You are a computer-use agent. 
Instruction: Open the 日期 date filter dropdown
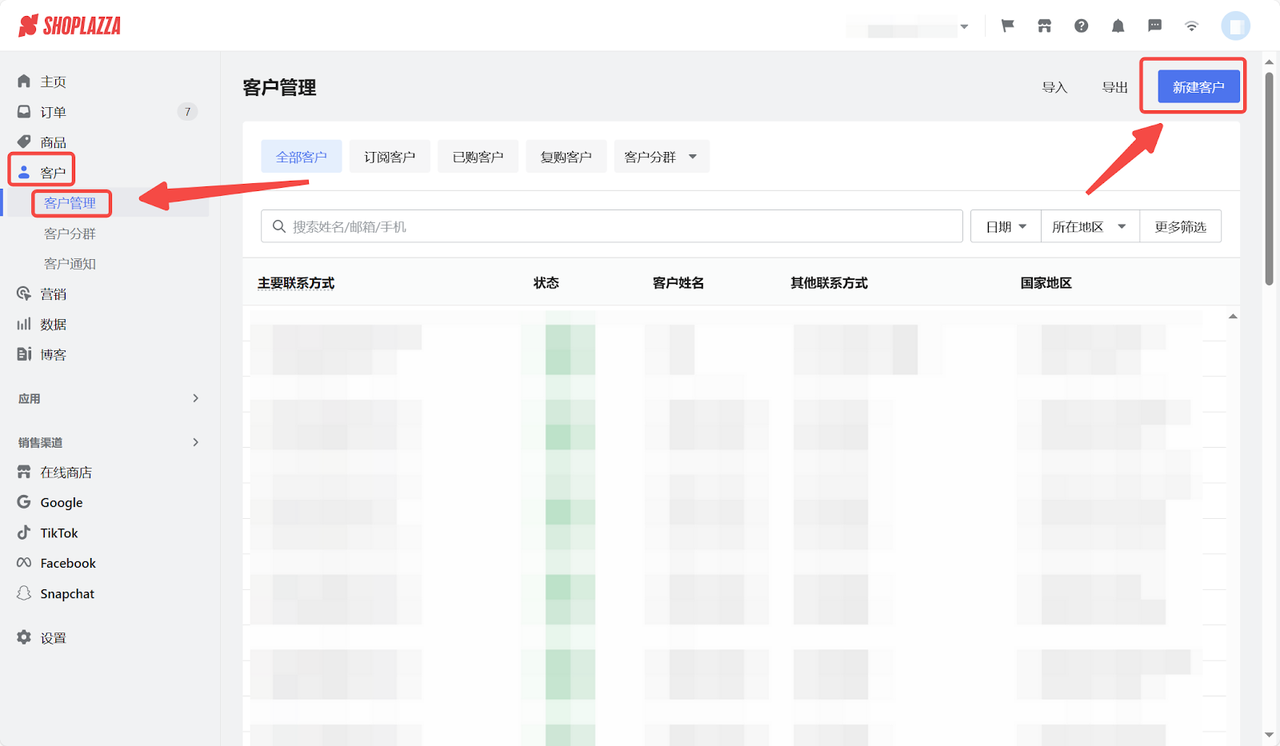click(x=1005, y=226)
